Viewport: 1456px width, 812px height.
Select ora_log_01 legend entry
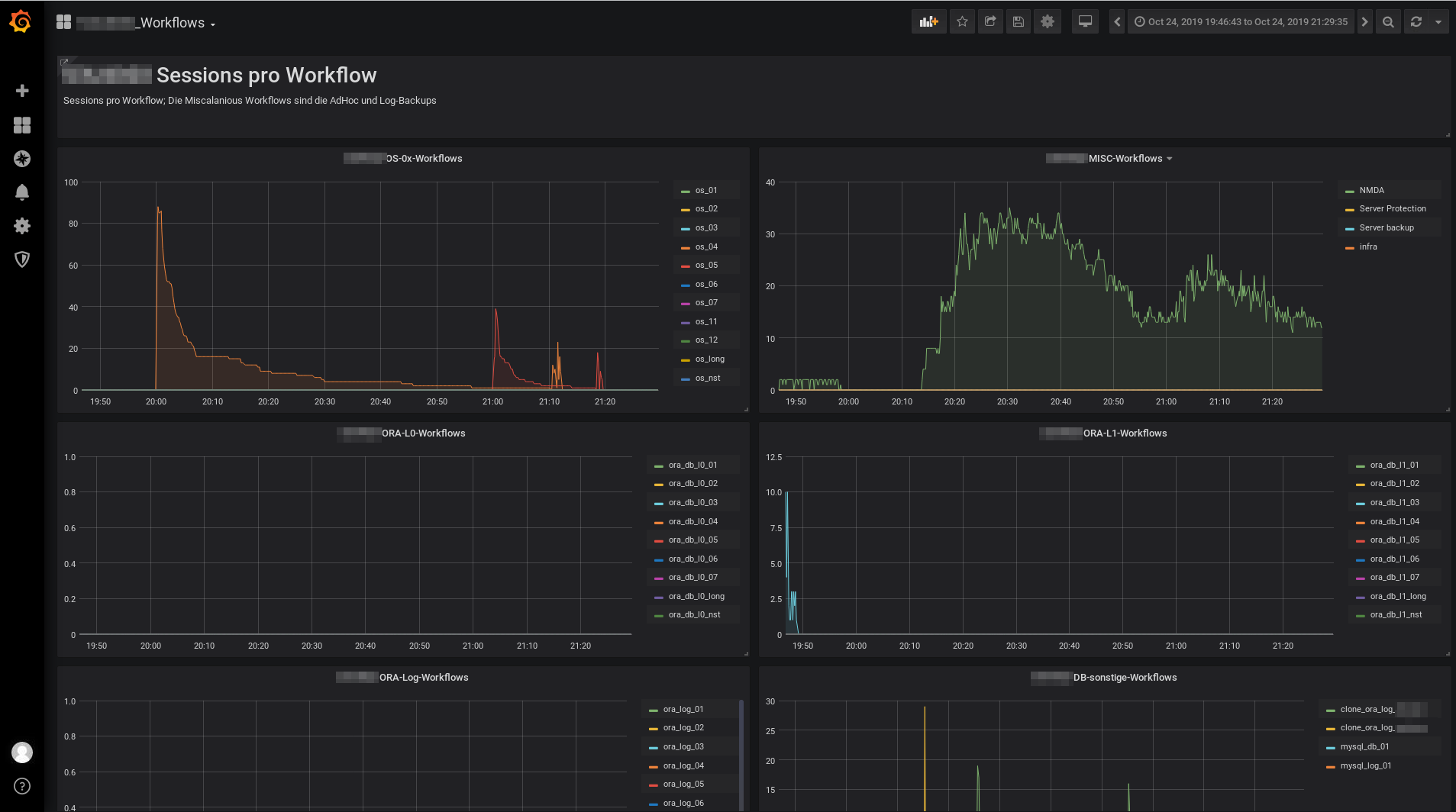click(683, 709)
